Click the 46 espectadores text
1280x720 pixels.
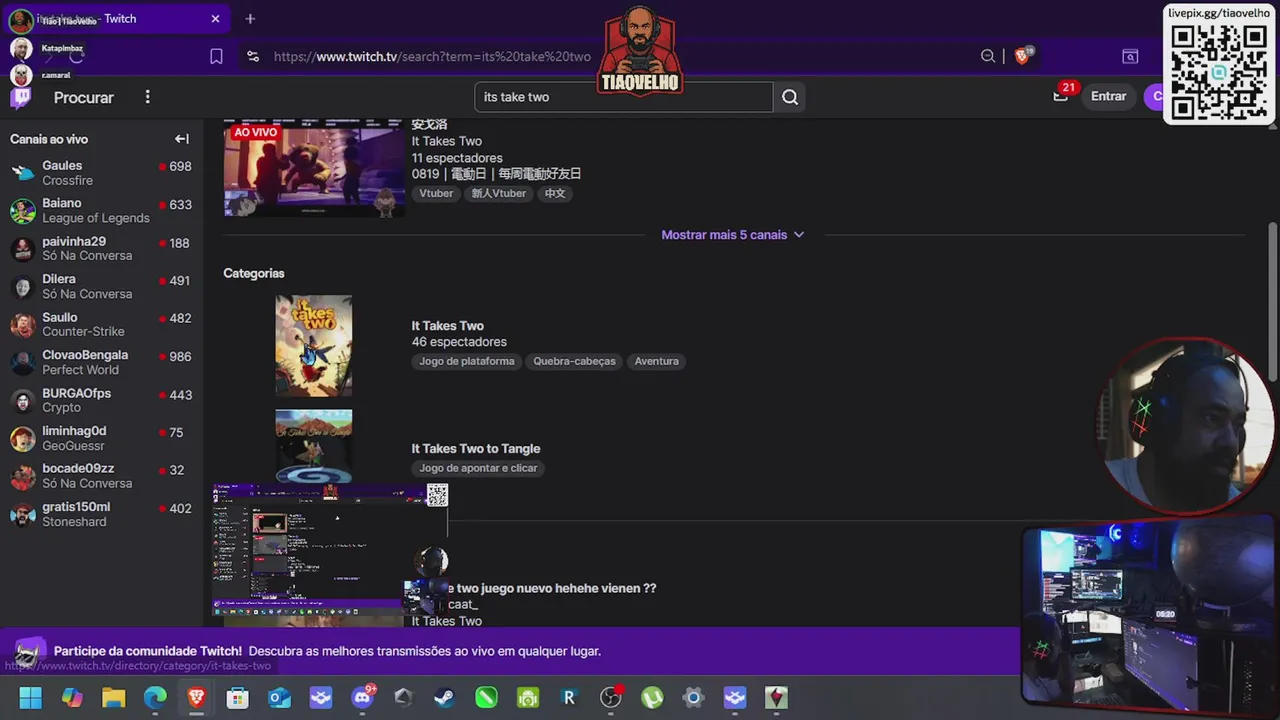click(459, 342)
